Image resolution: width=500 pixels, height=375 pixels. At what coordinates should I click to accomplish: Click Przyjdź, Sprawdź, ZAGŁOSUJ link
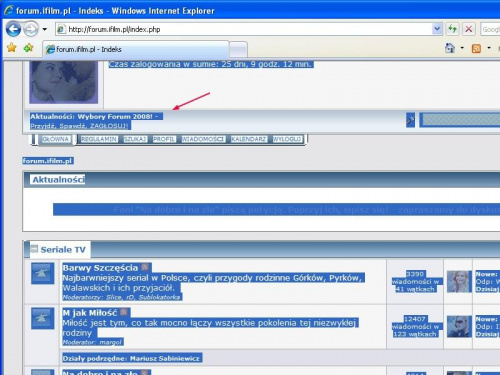pyautogui.click(x=79, y=126)
